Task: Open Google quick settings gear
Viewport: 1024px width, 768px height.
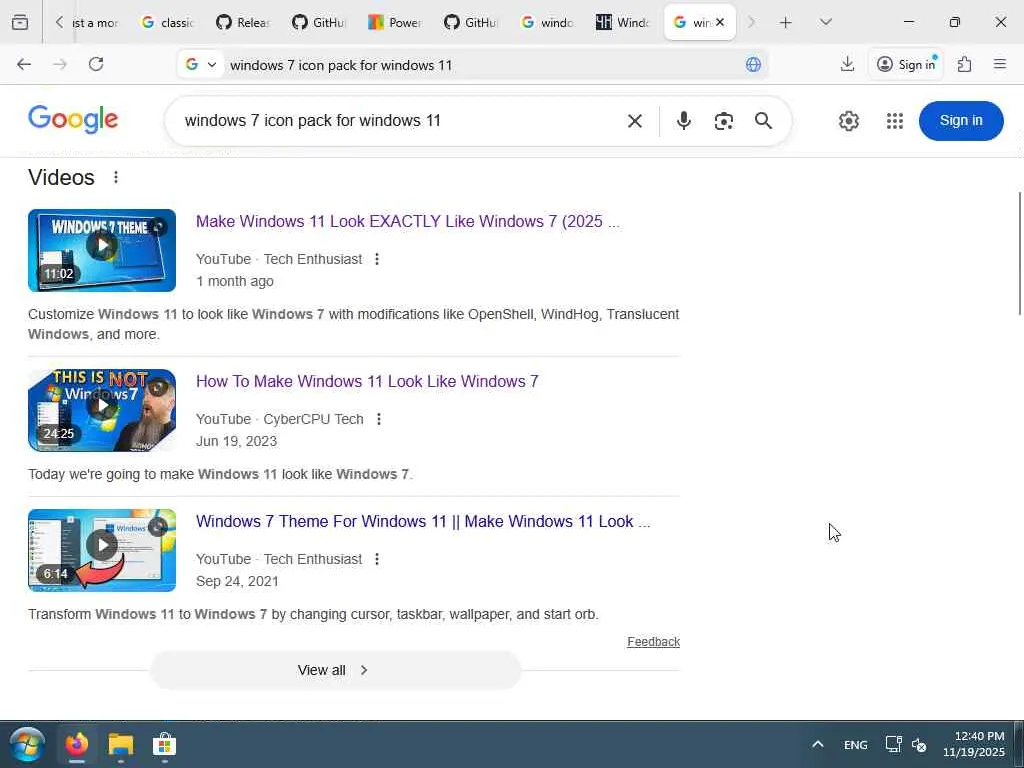Action: 848,121
